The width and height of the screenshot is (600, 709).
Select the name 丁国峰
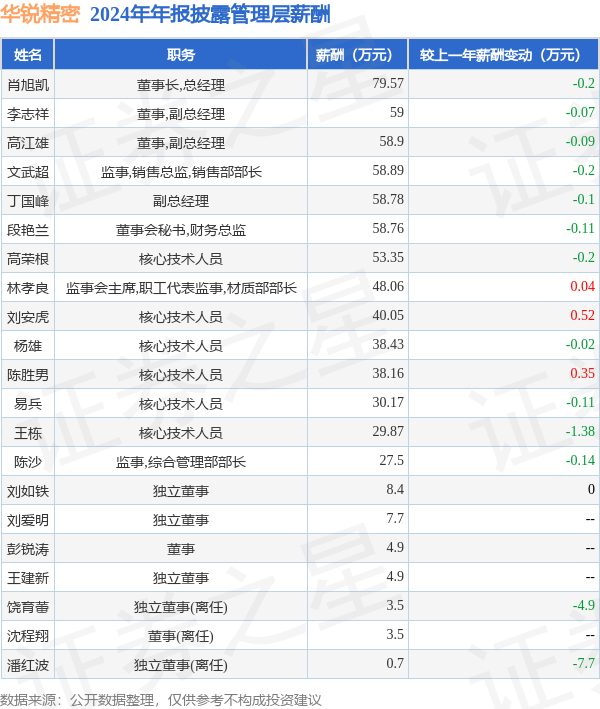click(28, 200)
